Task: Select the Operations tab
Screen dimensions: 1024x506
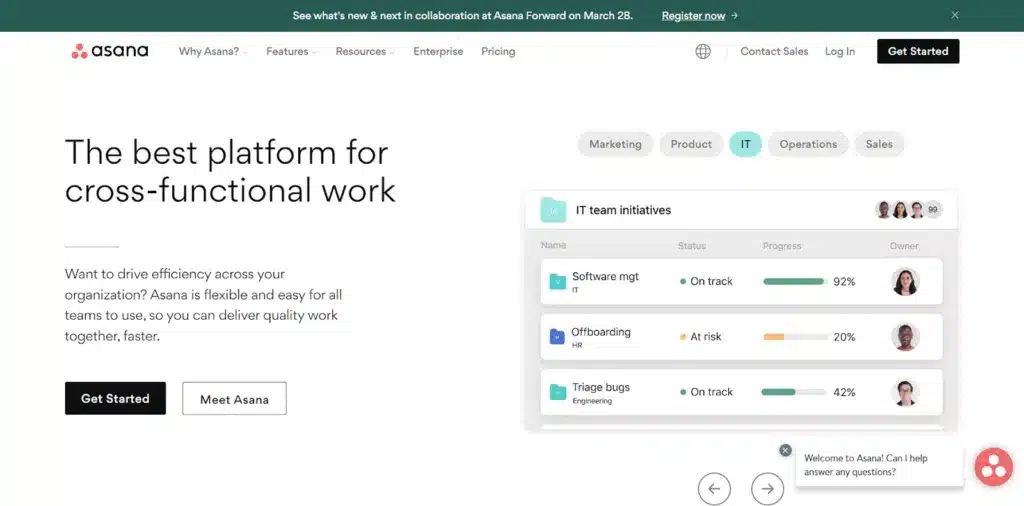Action: (808, 144)
